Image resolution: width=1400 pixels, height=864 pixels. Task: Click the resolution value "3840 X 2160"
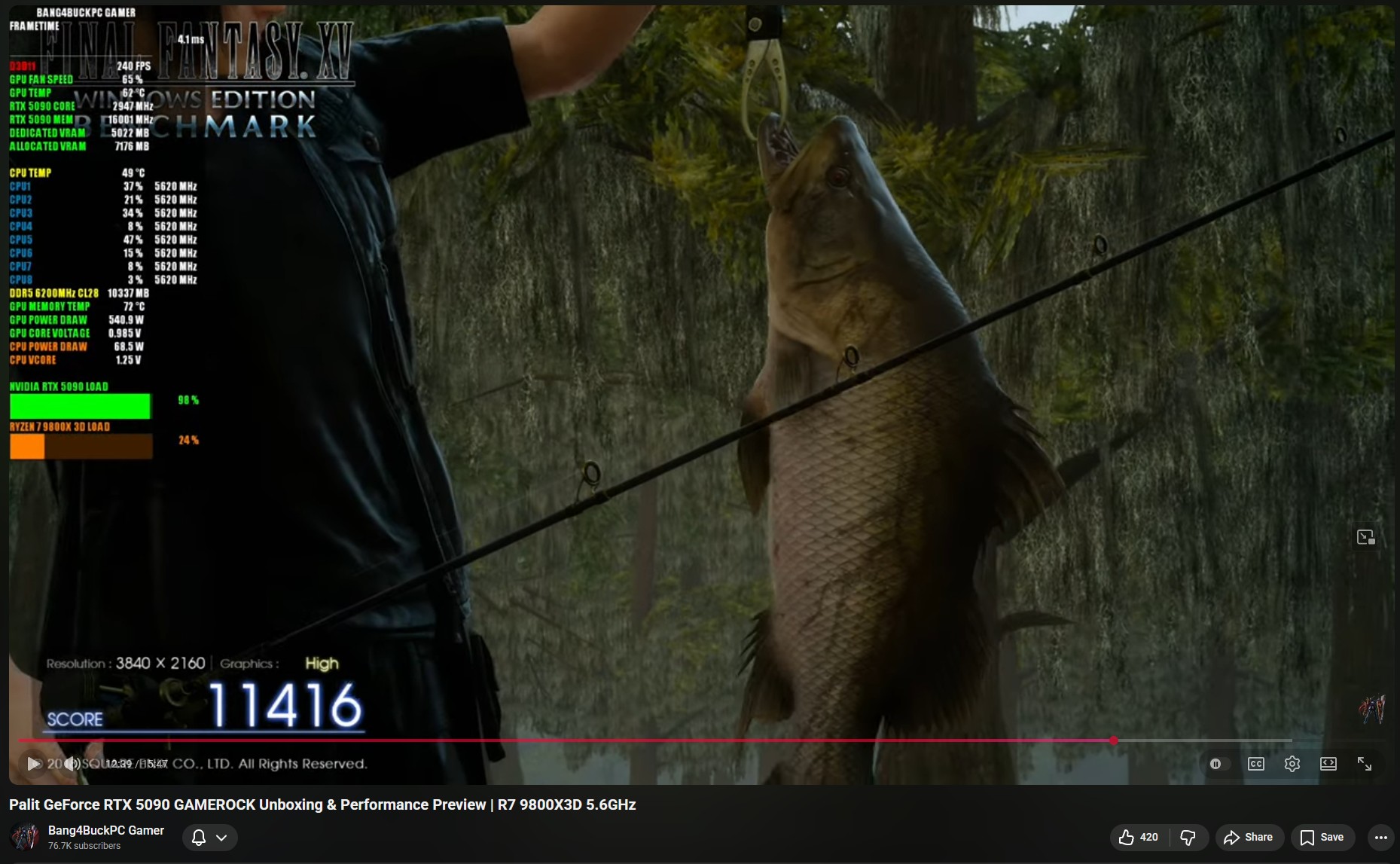point(160,663)
